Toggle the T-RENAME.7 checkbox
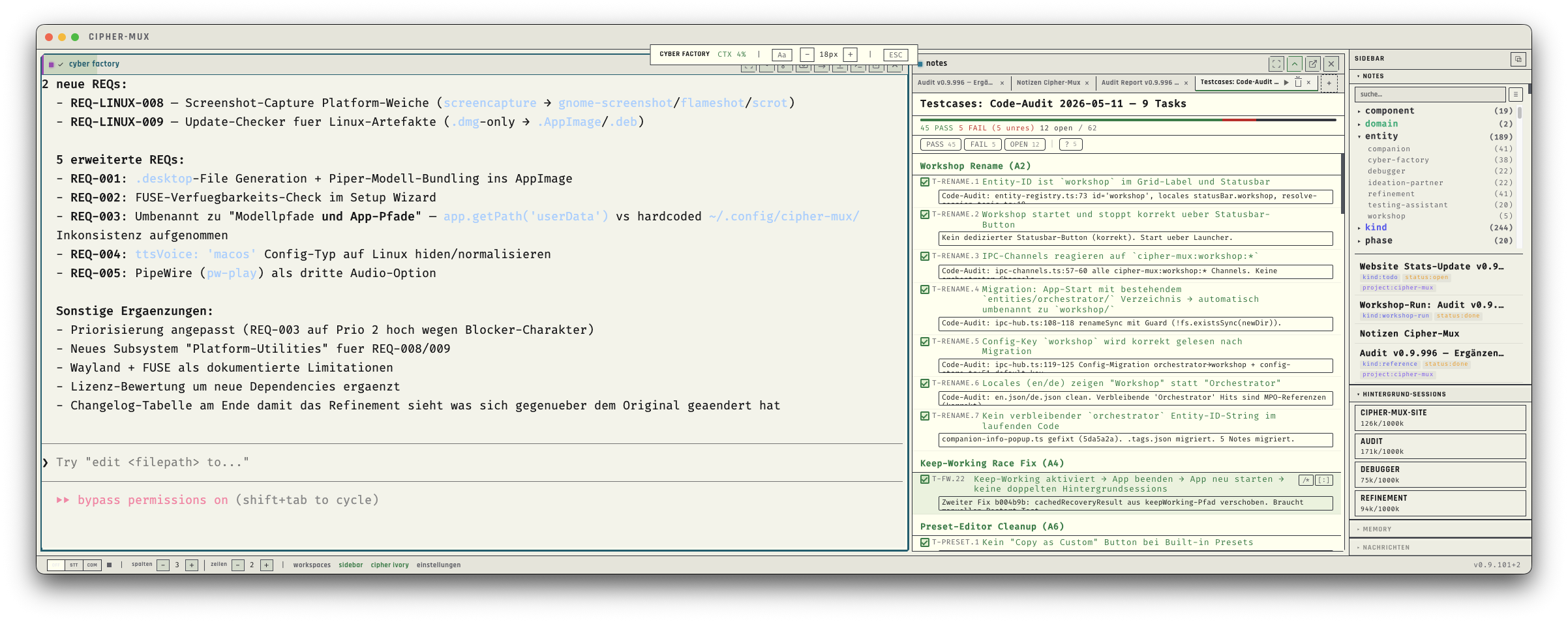The width and height of the screenshot is (1568, 622). [x=925, y=416]
